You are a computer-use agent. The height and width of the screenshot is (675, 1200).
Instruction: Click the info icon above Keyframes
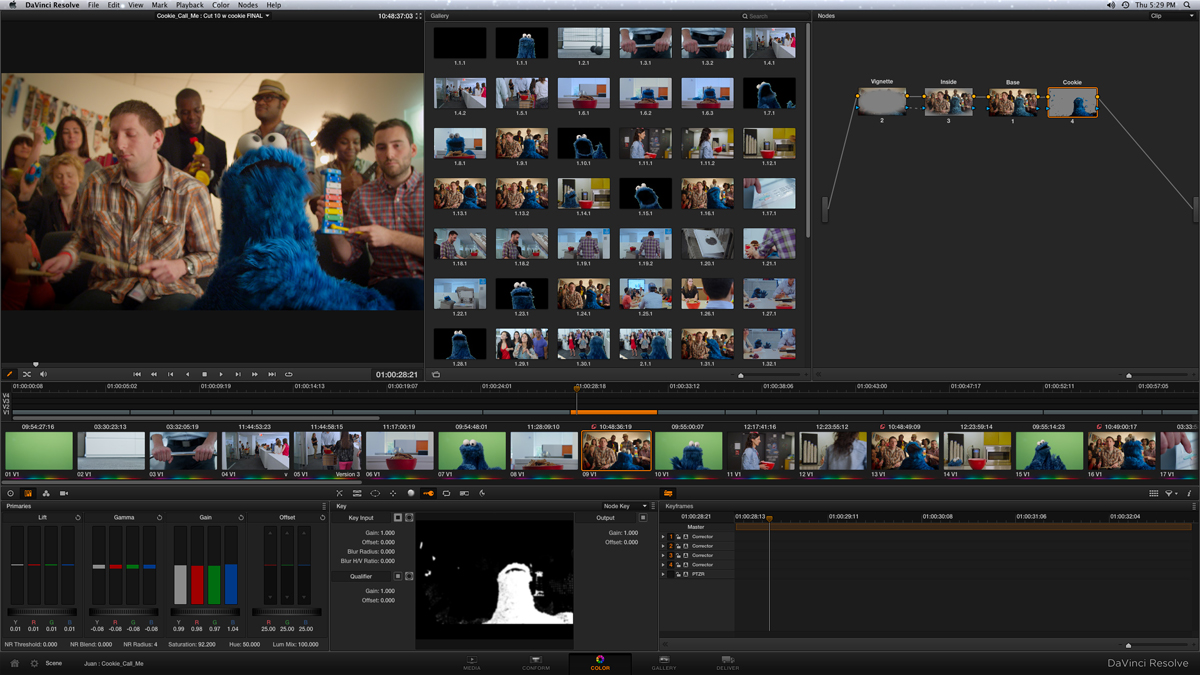coord(1189,493)
